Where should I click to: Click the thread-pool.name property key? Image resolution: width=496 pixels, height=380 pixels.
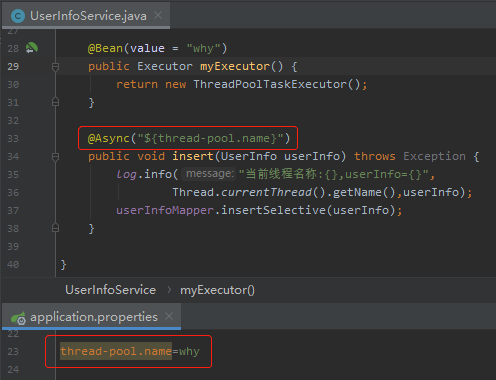(116, 351)
